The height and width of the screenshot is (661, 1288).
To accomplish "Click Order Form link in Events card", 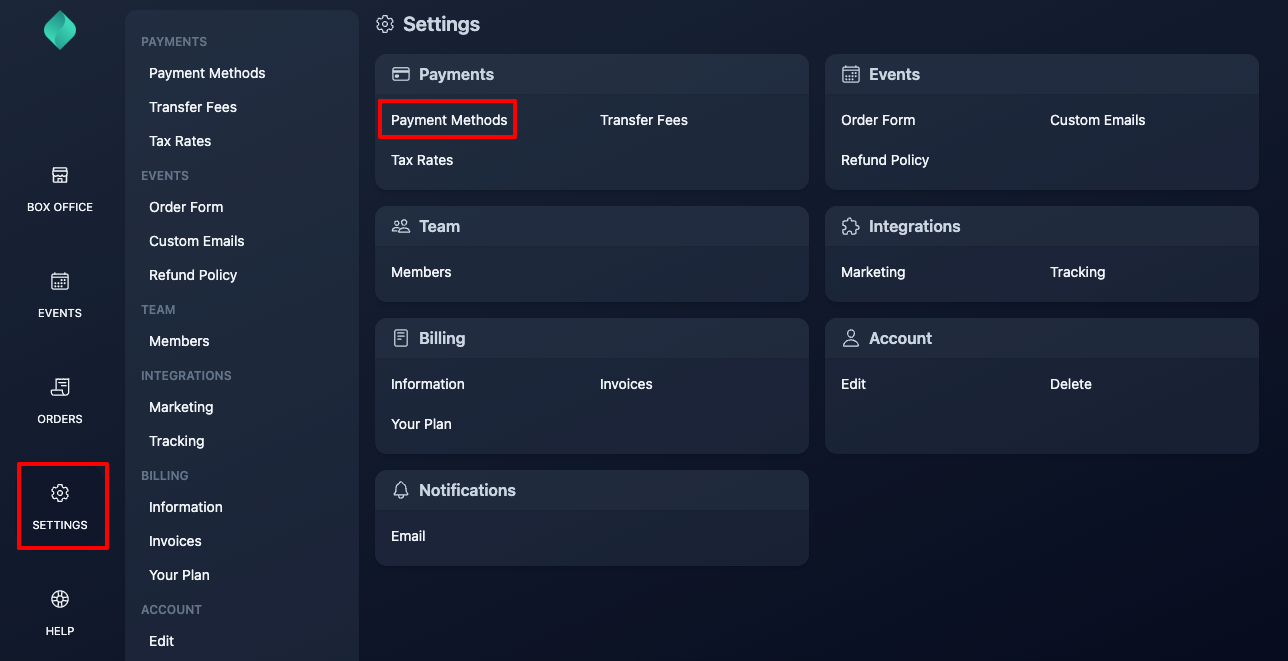I will [878, 120].
